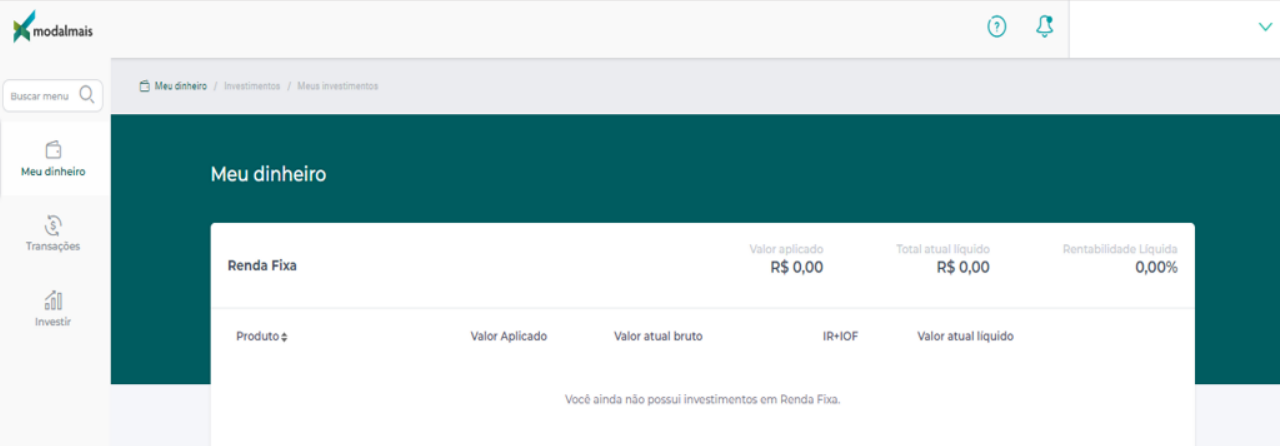
Task: Sort by Produto column arrows
Action: [284, 337]
